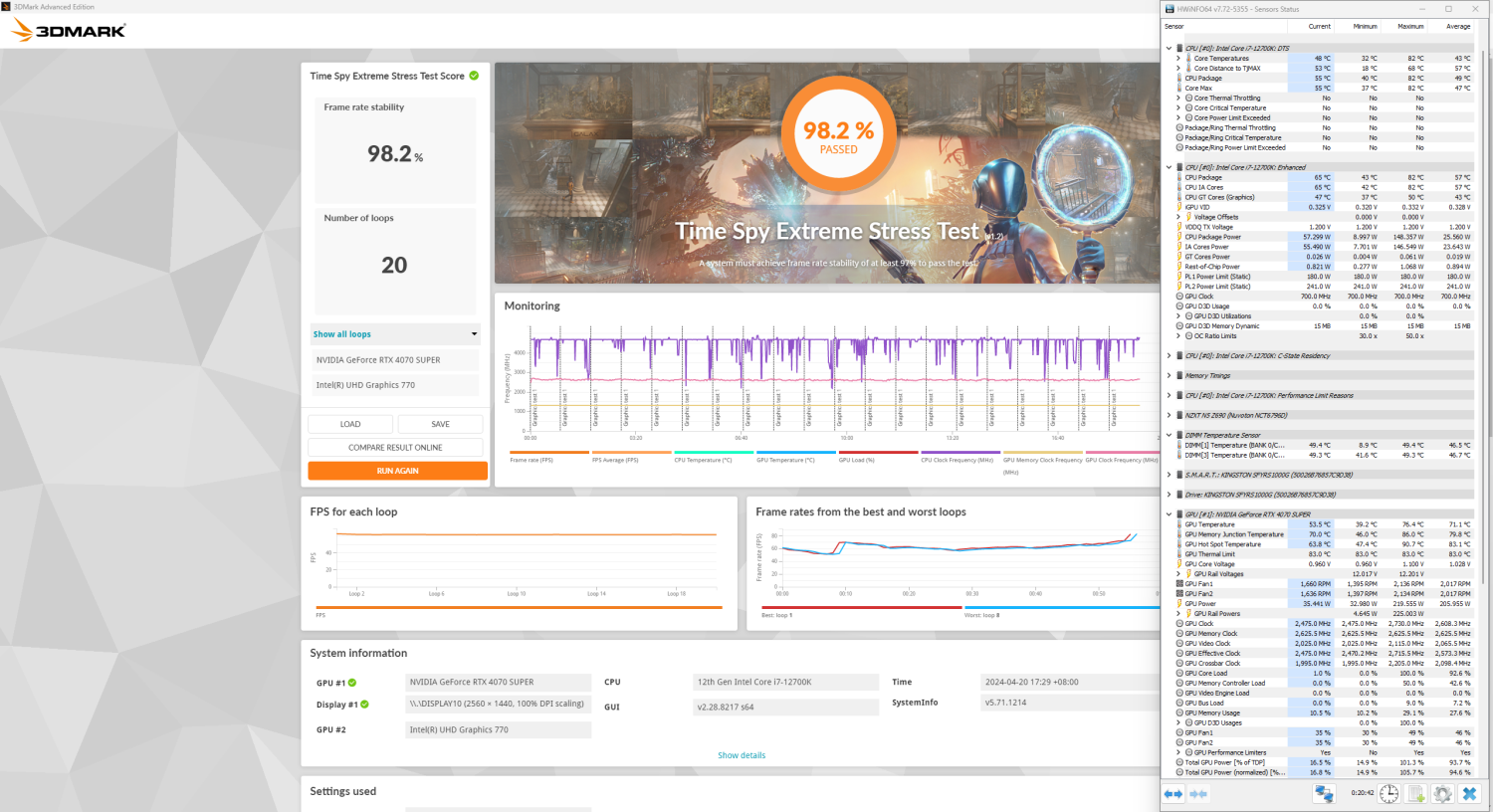This screenshot has width=1493, height=812.
Task: Expand GPU Performance Limiters sub-item
Action: [1178, 752]
